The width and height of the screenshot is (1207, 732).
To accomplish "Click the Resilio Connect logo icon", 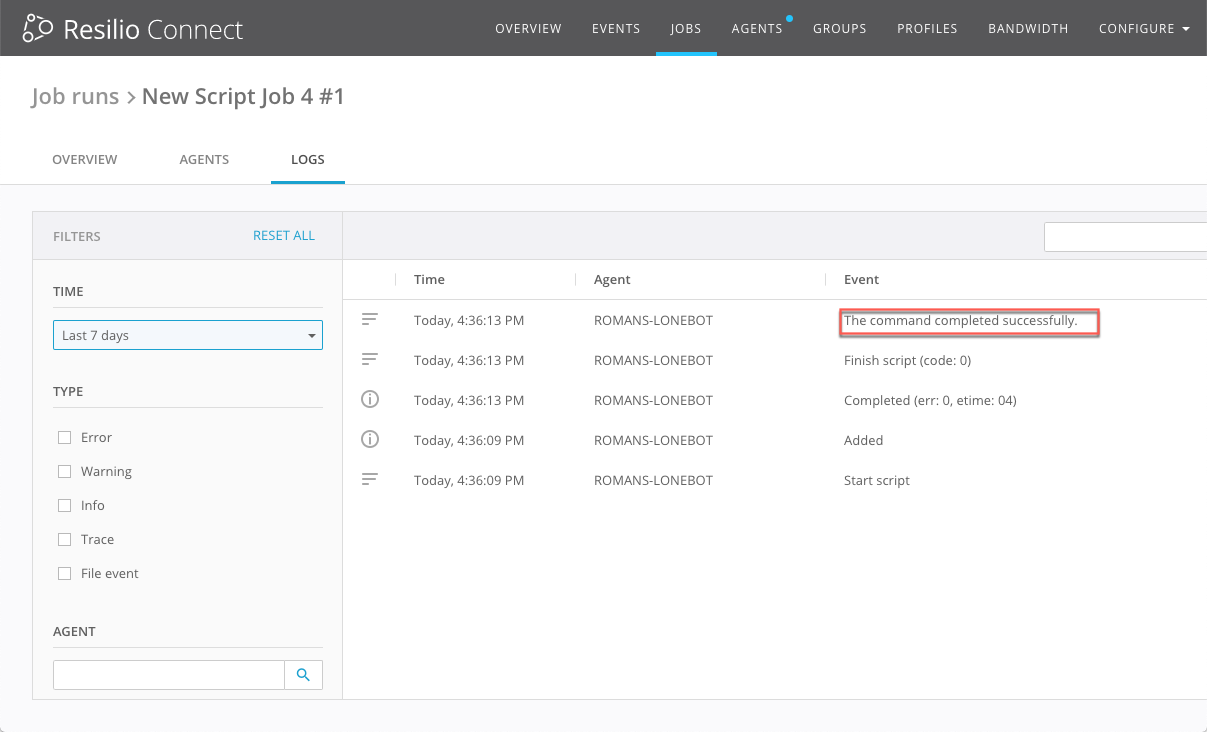I will pyautogui.click(x=38, y=29).
